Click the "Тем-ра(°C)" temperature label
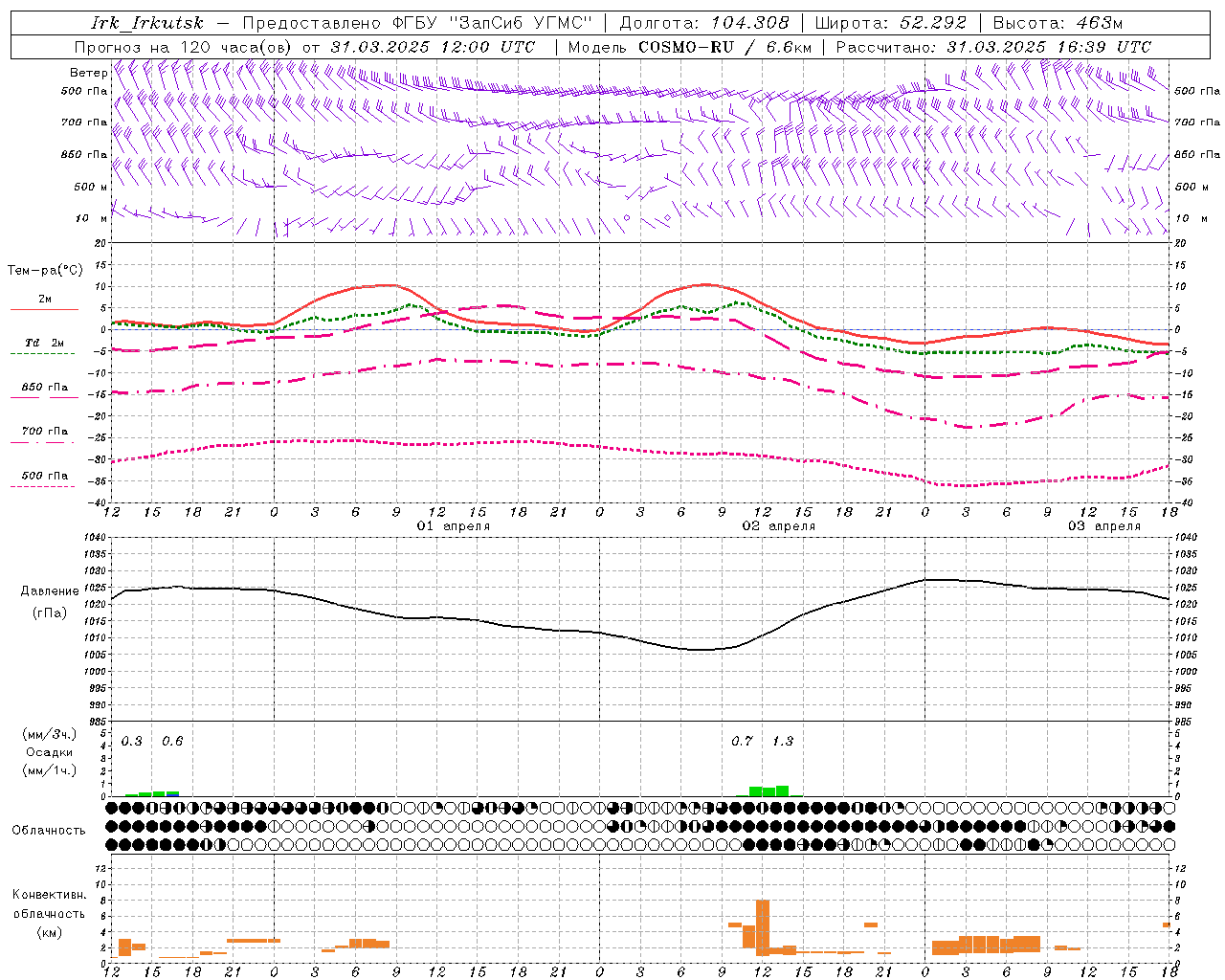1225x980 pixels. [45, 271]
